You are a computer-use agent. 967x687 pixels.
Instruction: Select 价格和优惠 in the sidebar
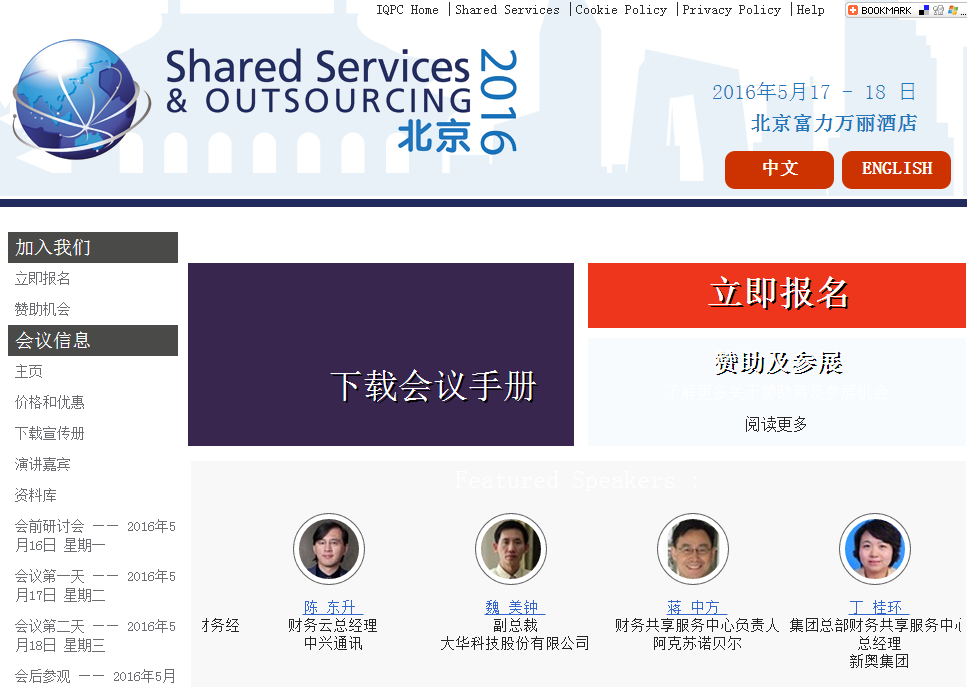click(50, 402)
